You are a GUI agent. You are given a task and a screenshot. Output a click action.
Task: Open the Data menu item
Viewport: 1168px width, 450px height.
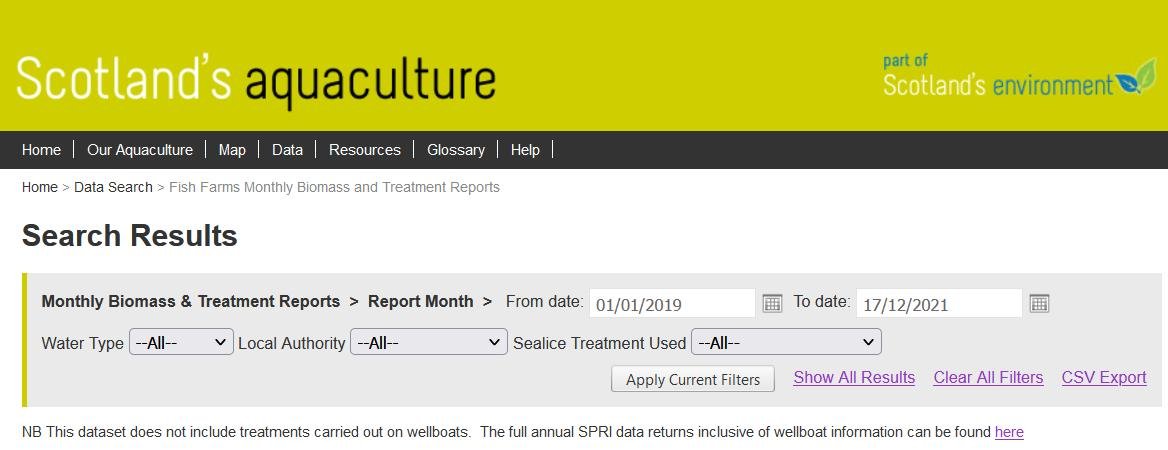click(287, 150)
